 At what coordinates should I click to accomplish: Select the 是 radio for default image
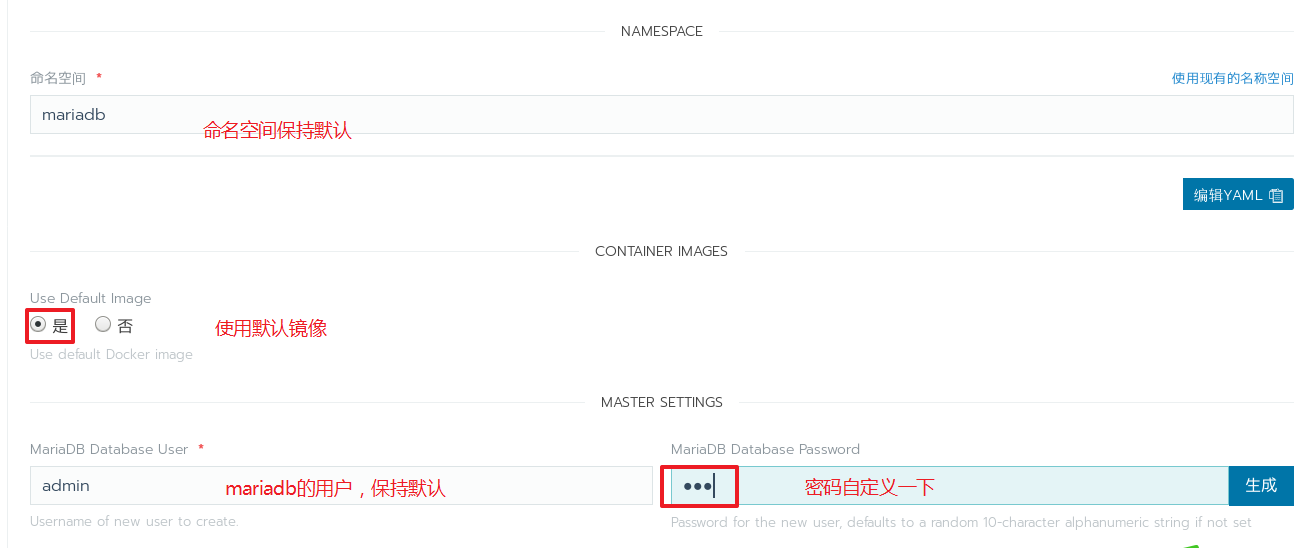[x=38, y=324]
